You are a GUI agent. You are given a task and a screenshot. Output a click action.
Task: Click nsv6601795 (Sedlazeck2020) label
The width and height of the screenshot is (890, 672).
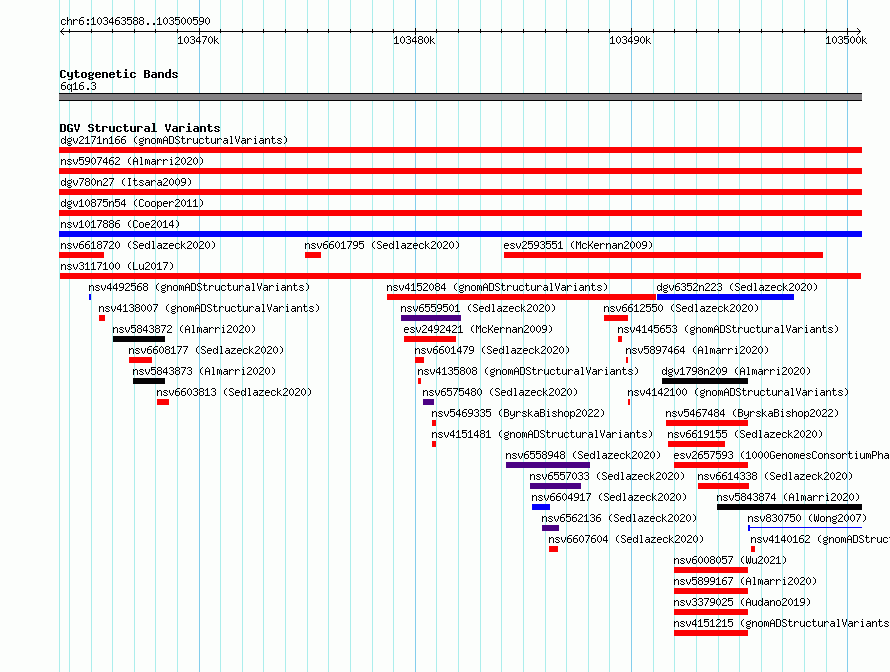pyautogui.click(x=382, y=245)
